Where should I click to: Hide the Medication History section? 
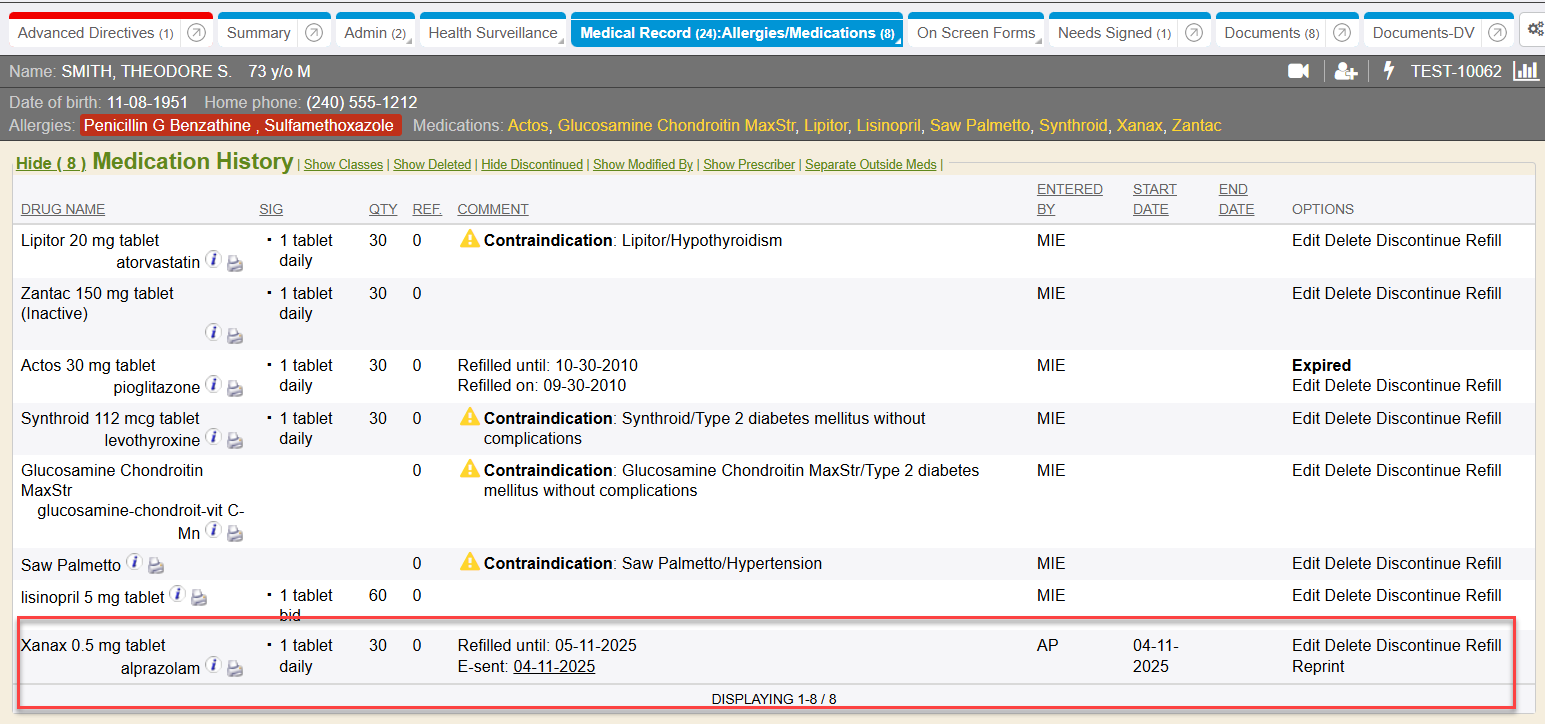(50, 163)
